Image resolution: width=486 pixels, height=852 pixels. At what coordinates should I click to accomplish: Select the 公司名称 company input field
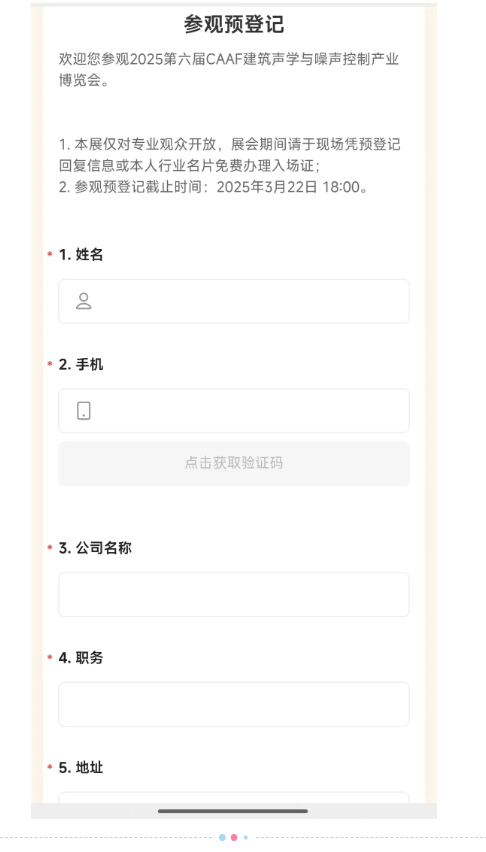[234, 594]
